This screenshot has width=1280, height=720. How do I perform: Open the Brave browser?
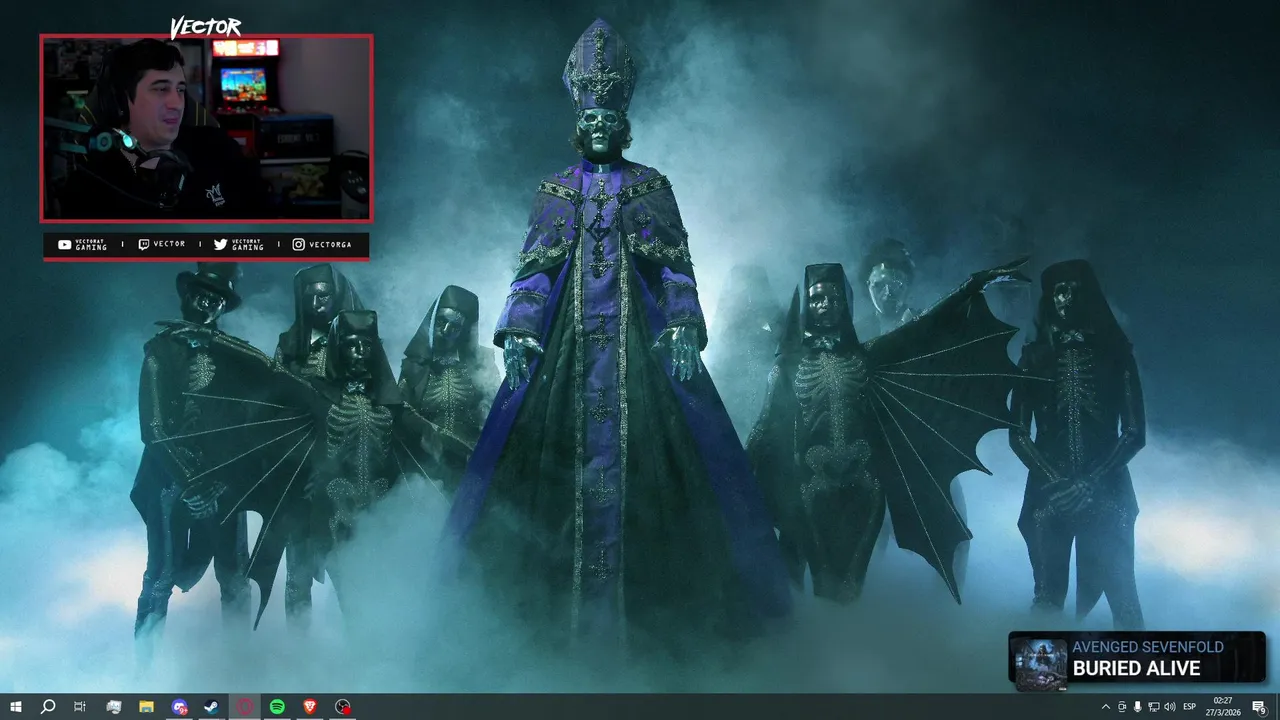point(310,707)
